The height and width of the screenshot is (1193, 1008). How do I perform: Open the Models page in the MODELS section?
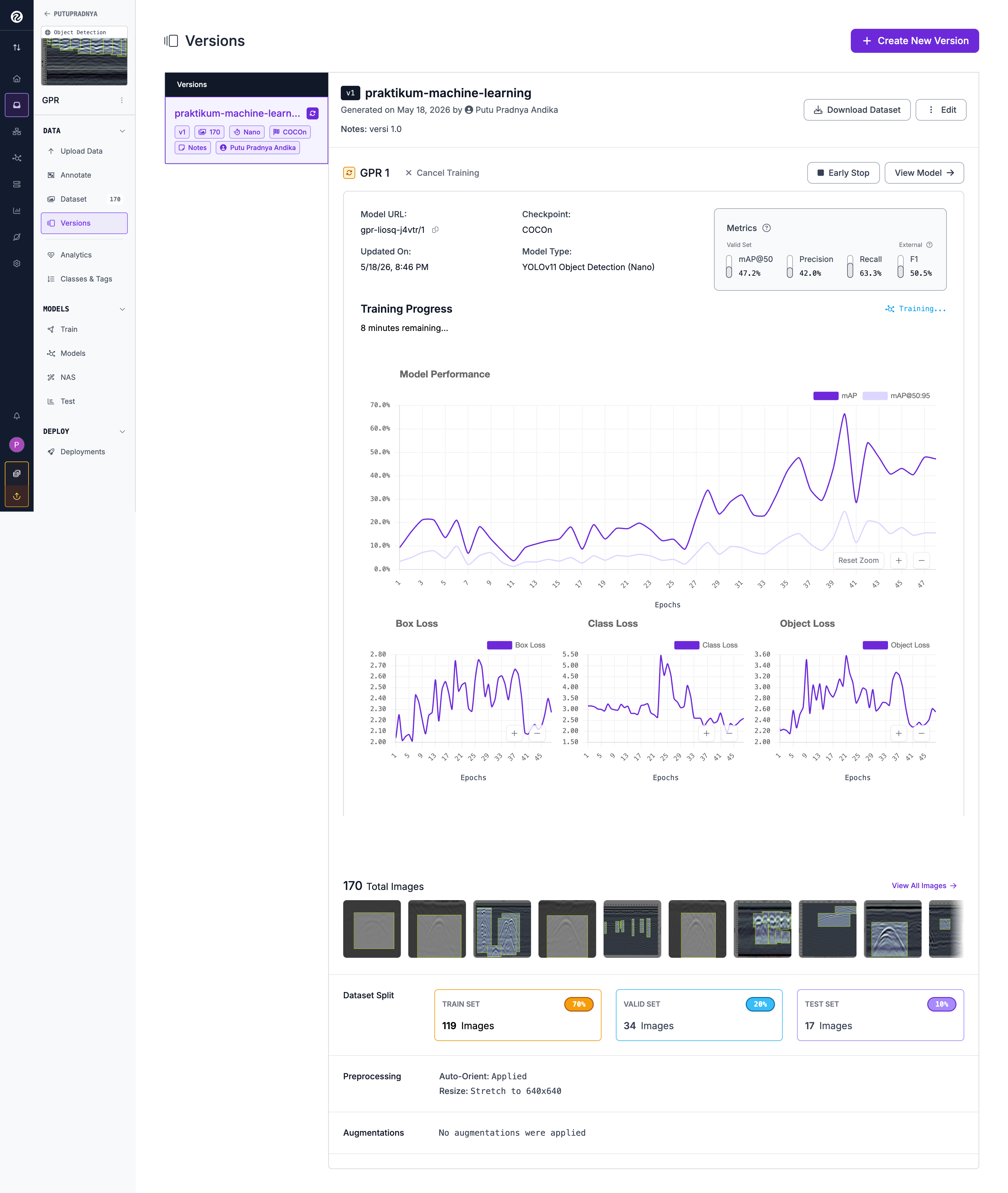(84, 353)
